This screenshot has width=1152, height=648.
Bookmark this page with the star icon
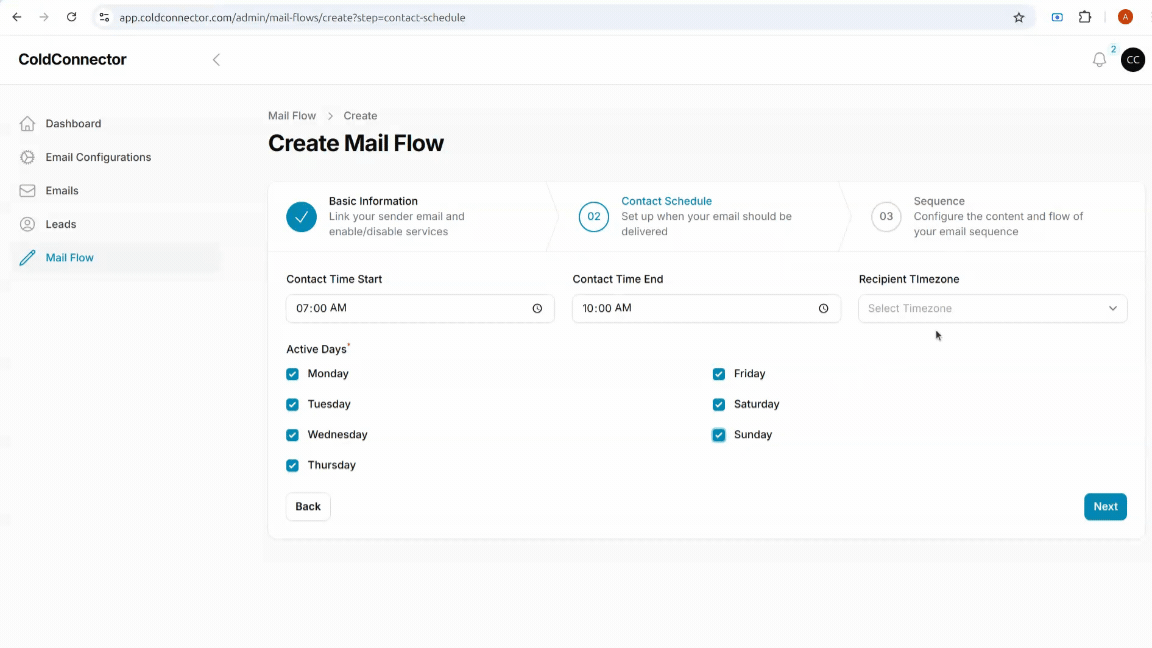point(1019,17)
